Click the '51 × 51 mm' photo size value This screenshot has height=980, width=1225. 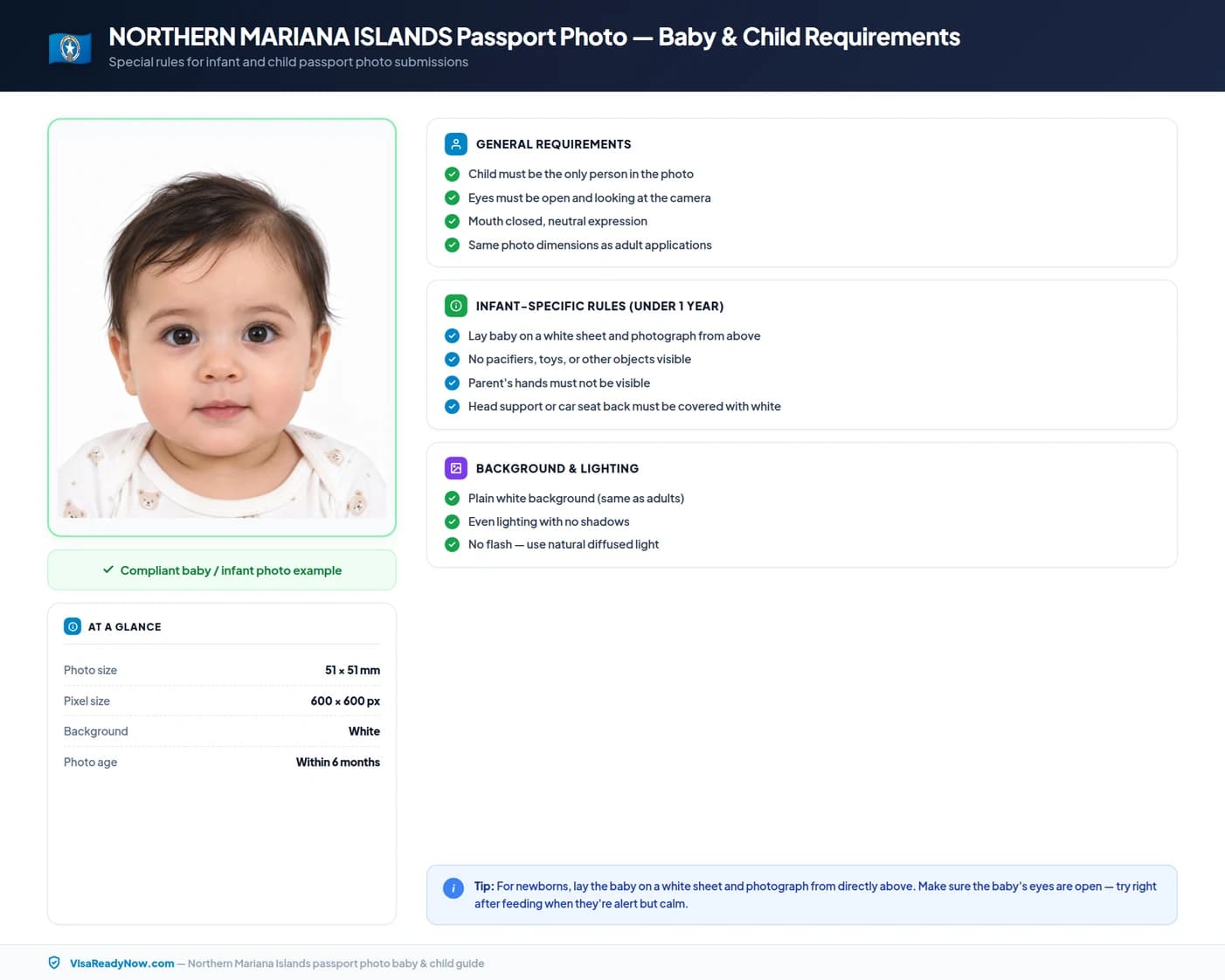click(x=352, y=670)
